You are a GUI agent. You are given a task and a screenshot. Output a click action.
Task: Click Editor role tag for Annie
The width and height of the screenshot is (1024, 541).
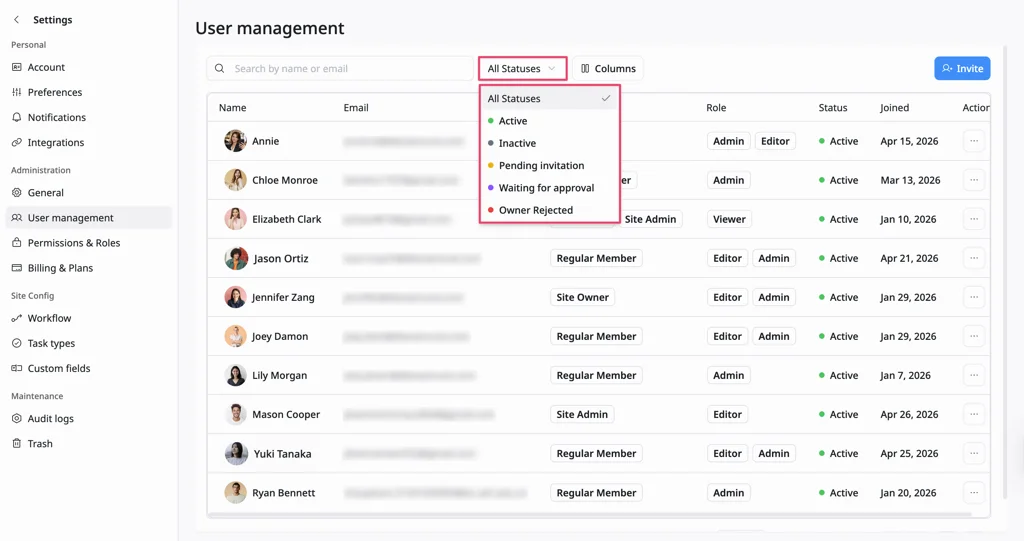pyautogui.click(x=775, y=141)
